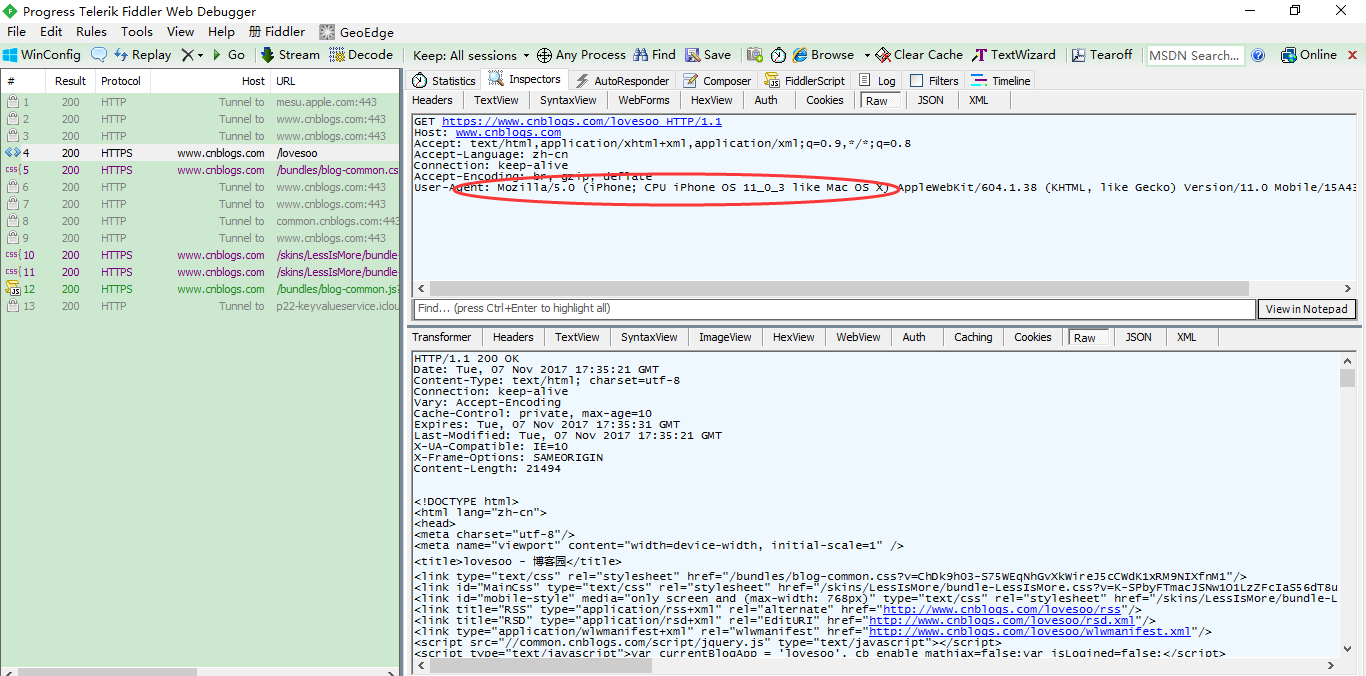Click the MSDN Search box
The width and height of the screenshot is (1366, 676).
(1195, 56)
